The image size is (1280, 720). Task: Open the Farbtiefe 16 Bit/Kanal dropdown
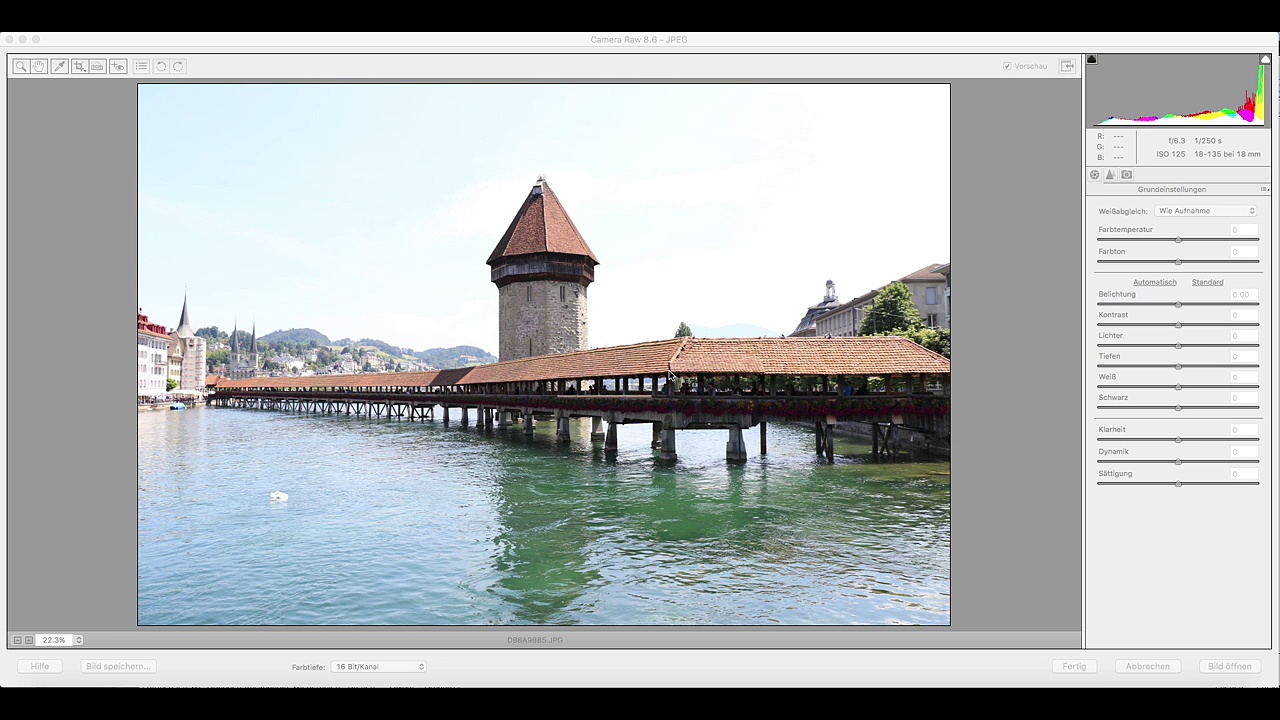pos(378,667)
